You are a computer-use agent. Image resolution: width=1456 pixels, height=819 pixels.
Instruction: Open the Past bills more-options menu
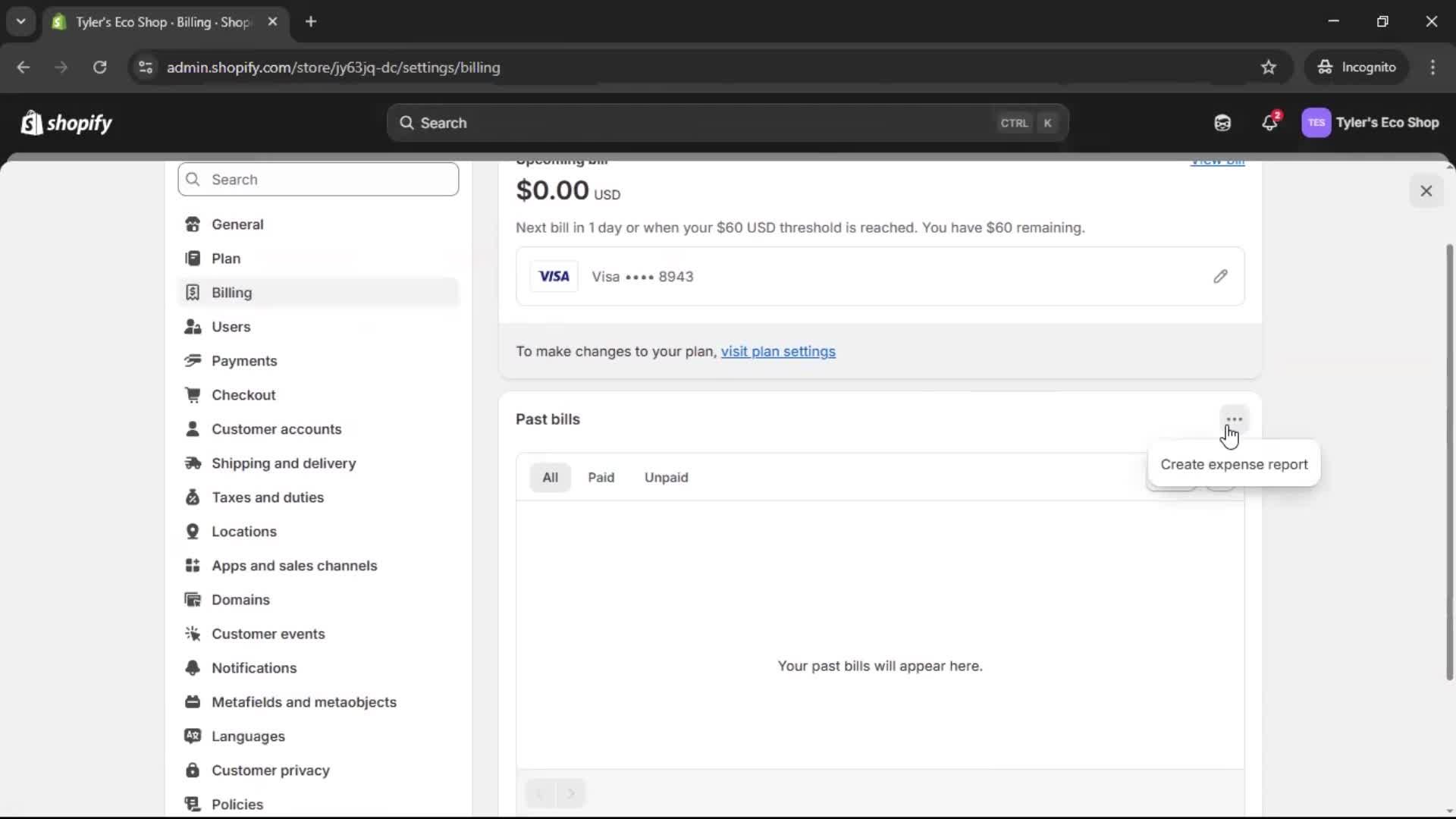[1233, 419]
